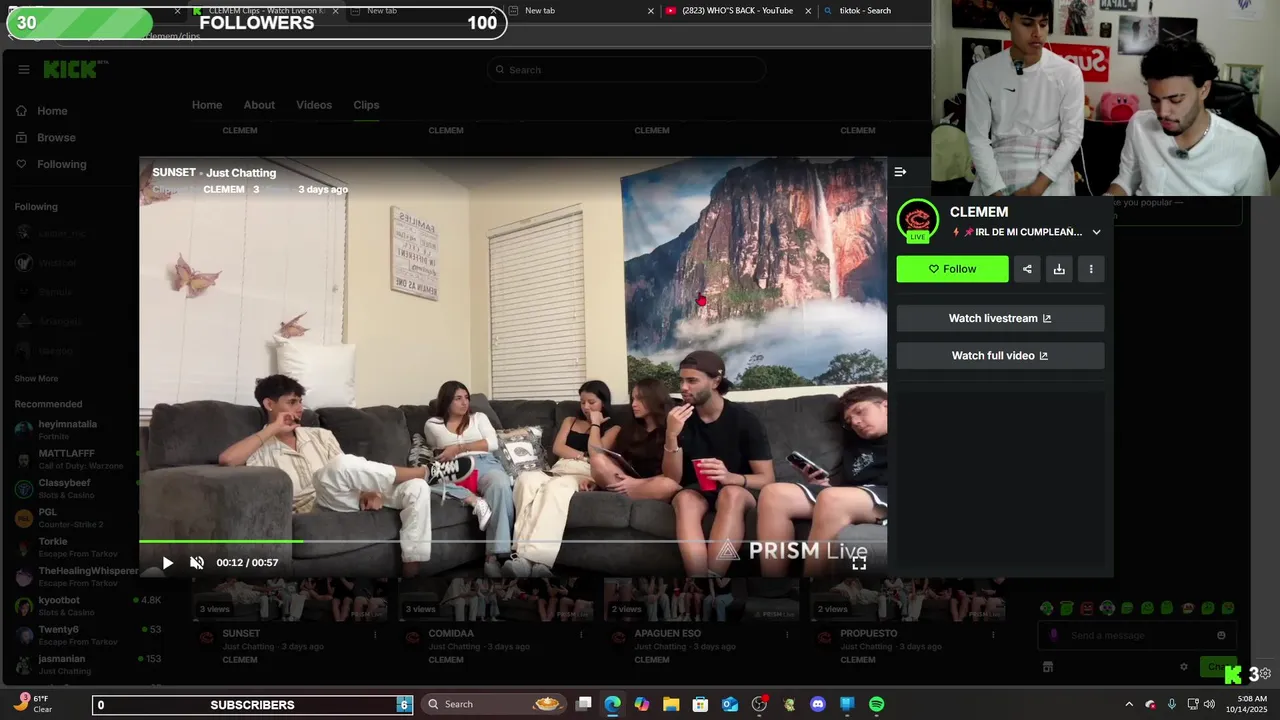Open the APAGUEN ESO clip thumbnail

point(703,599)
